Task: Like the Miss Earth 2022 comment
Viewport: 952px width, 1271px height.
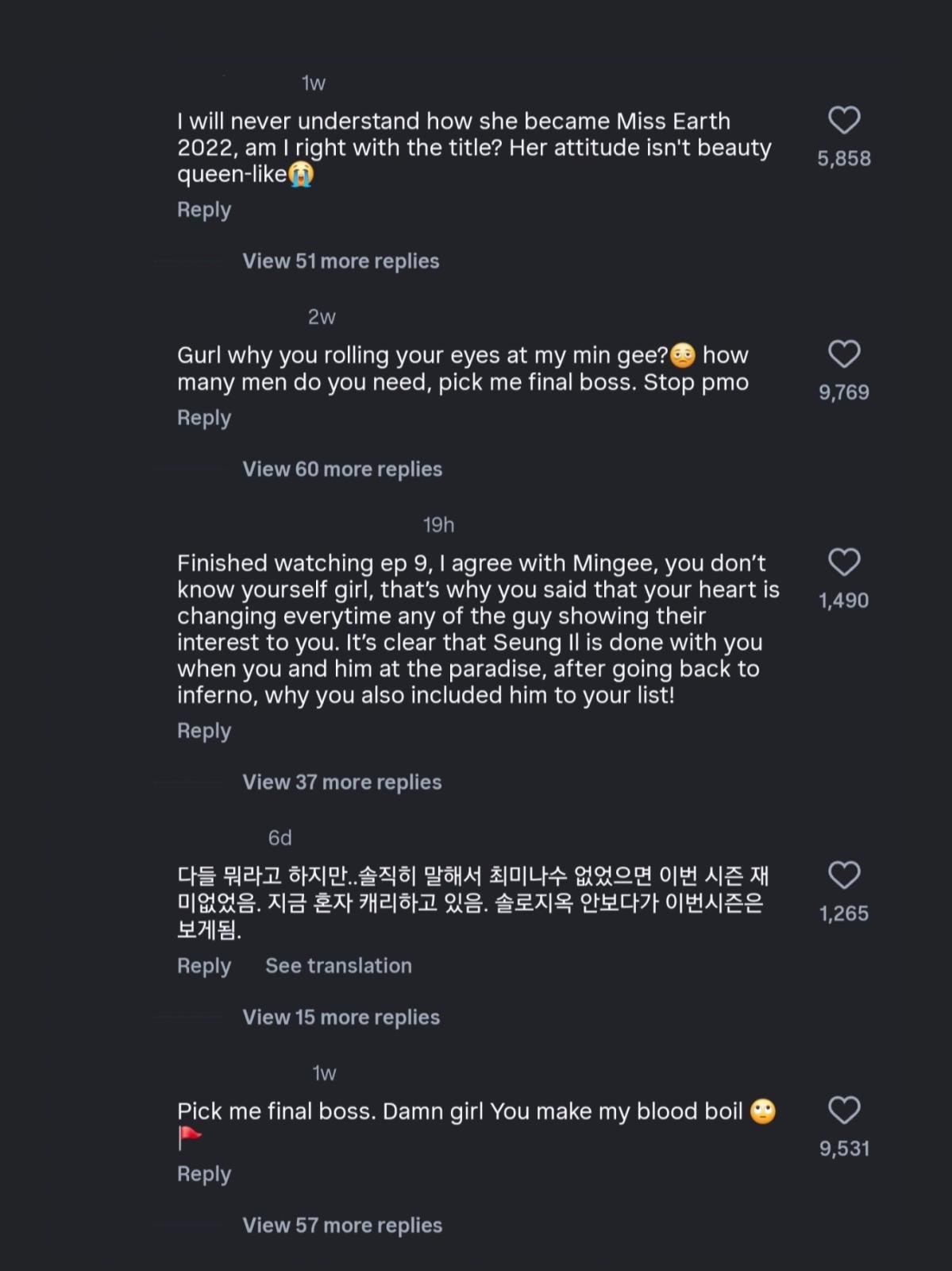Action: (x=844, y=121)
